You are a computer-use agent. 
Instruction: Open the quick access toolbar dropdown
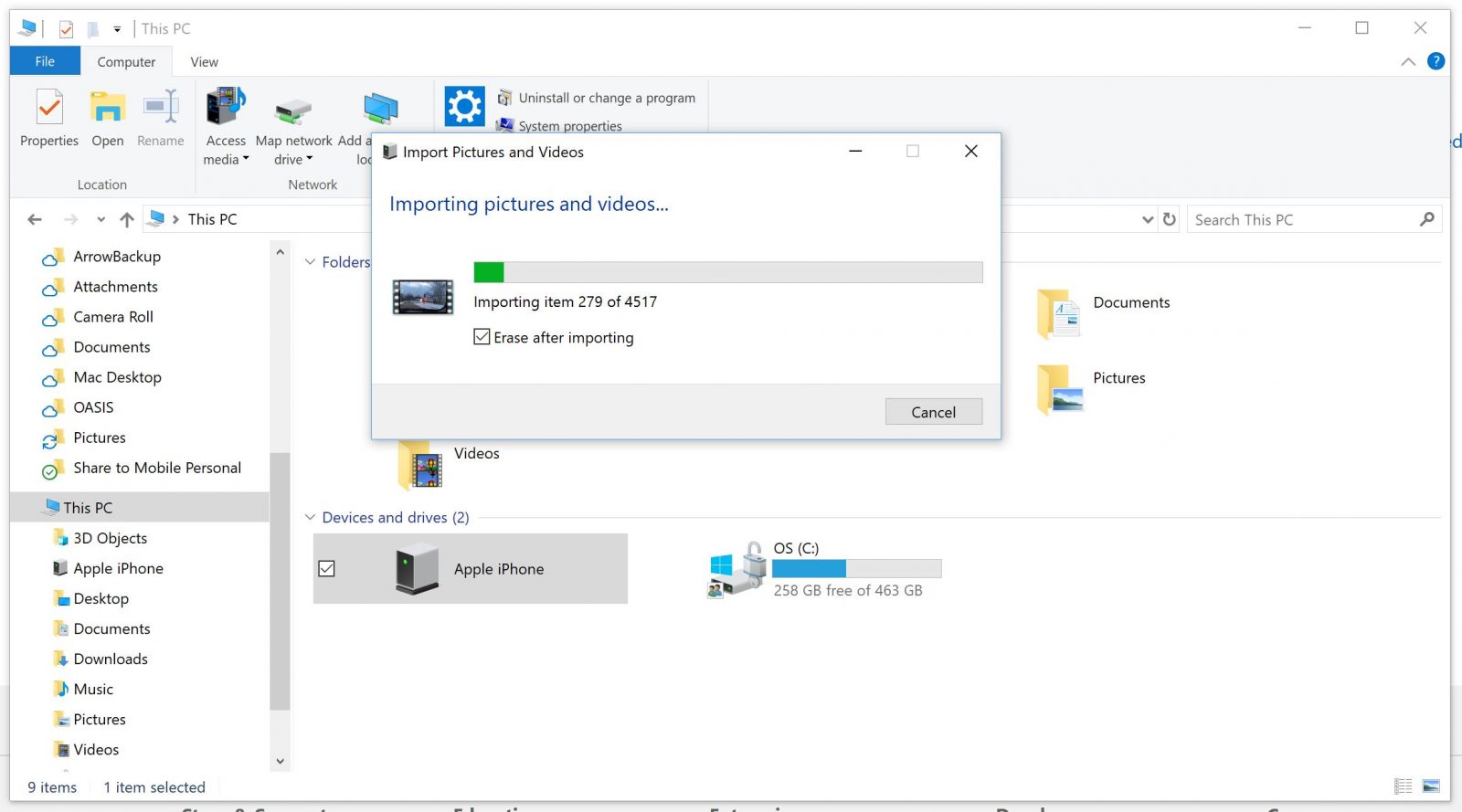pos(117,29)
